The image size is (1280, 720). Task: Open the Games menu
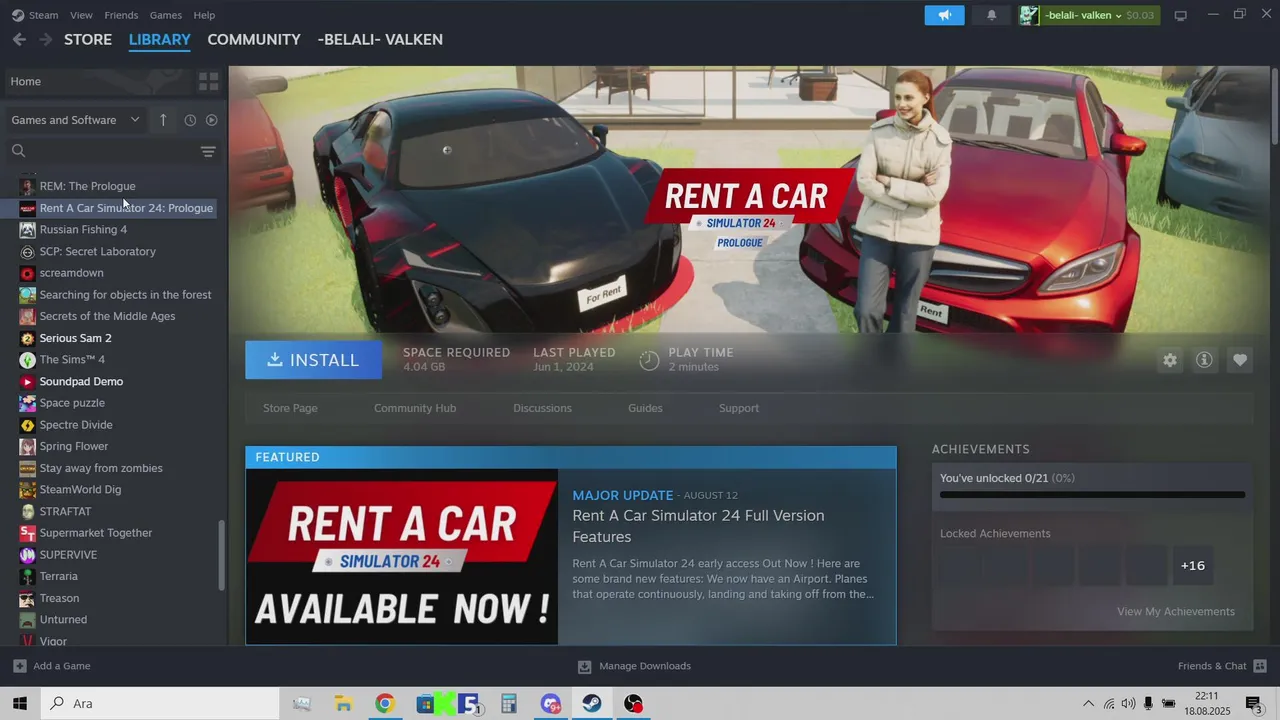[166, 15]
